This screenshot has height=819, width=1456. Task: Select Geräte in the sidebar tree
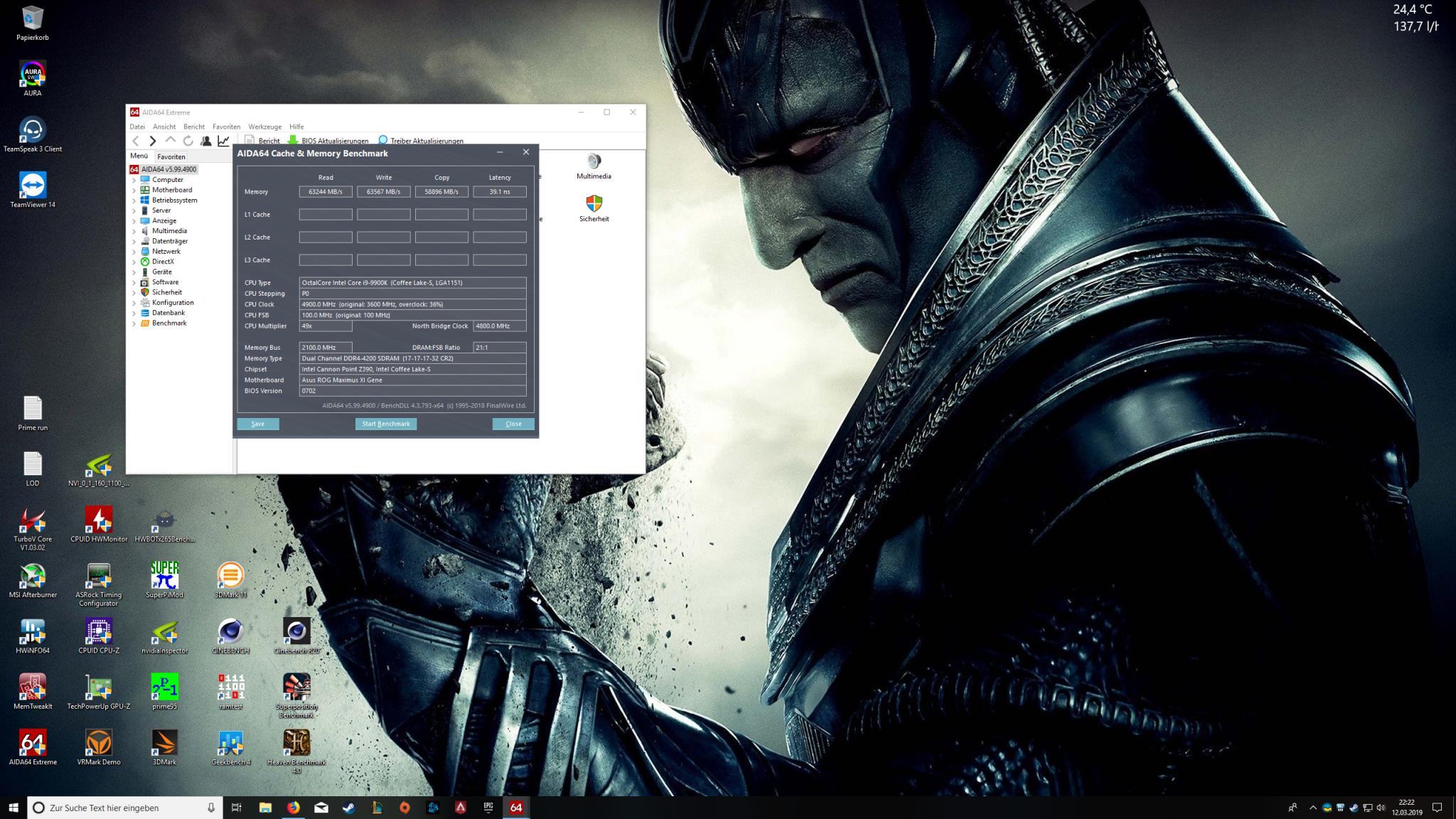(161, 272)
